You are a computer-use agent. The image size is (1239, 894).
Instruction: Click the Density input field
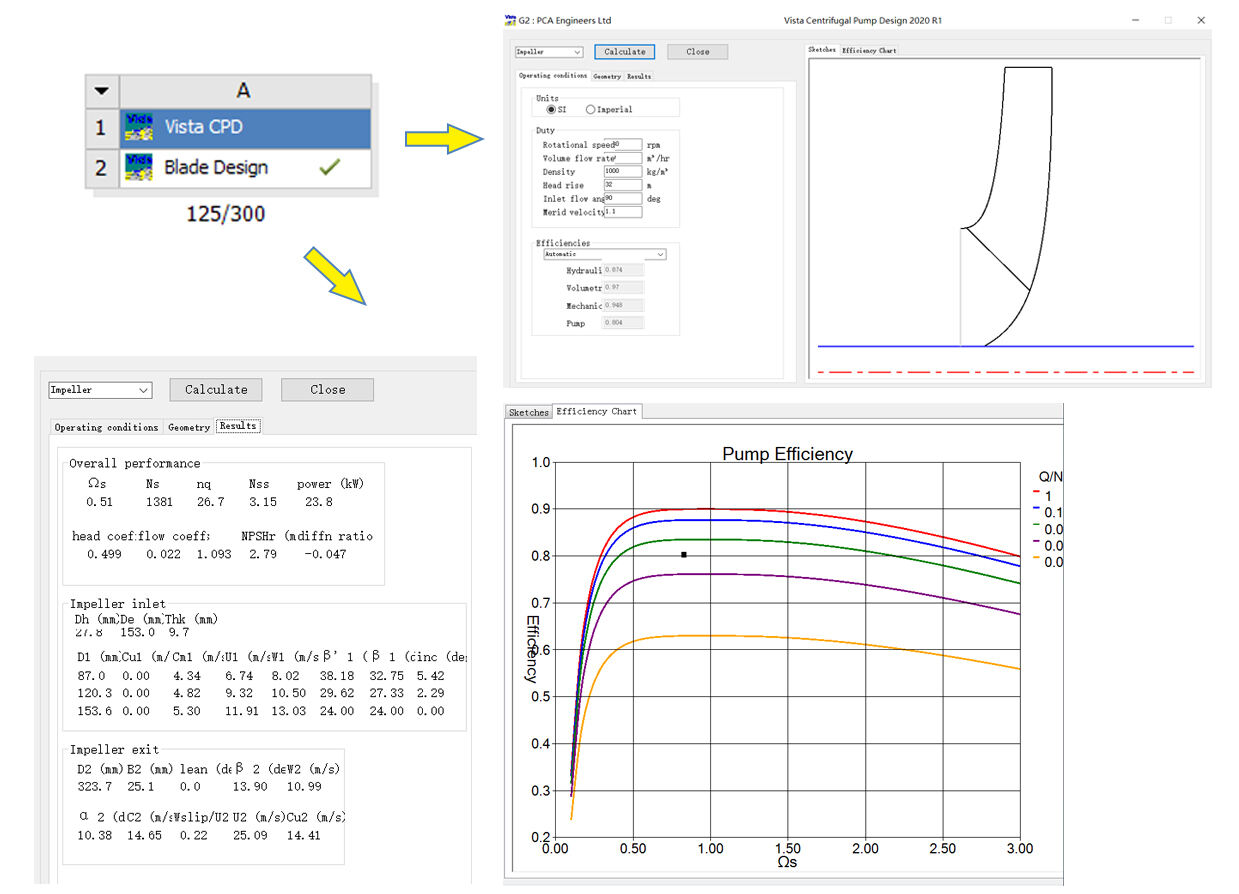click(622, 171)
